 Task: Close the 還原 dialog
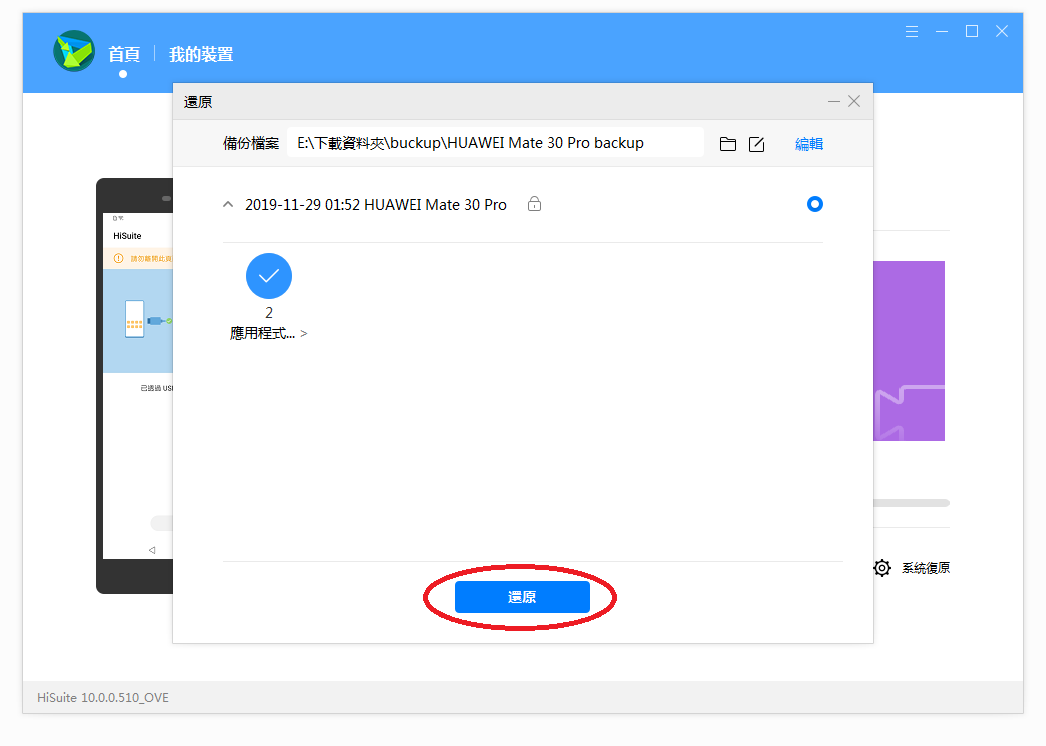pos(854,101)
